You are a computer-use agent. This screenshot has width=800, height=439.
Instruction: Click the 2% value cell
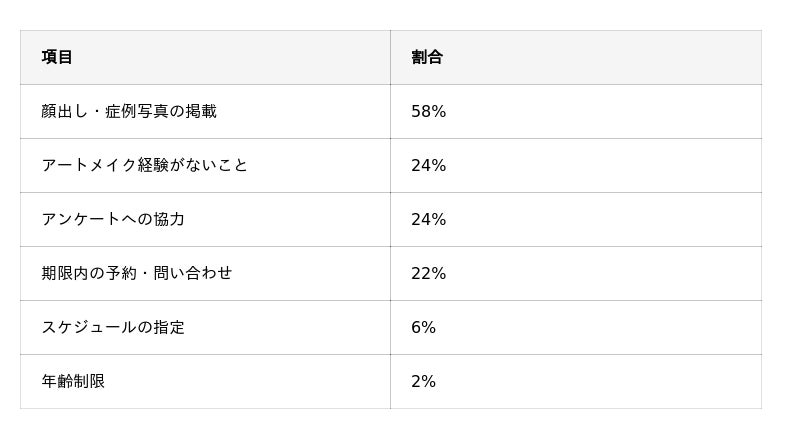point(423,381)
